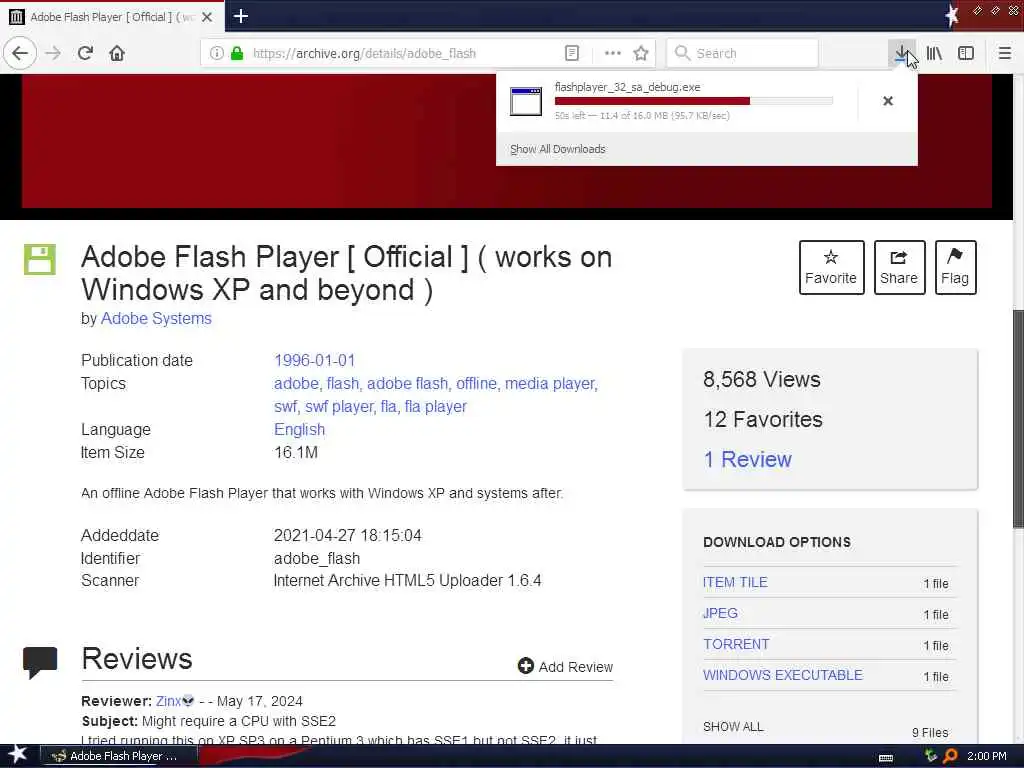Click the address bar URL field
Image resolution: width=1024 pixels, height=768 pixels.
pos(382,53)
